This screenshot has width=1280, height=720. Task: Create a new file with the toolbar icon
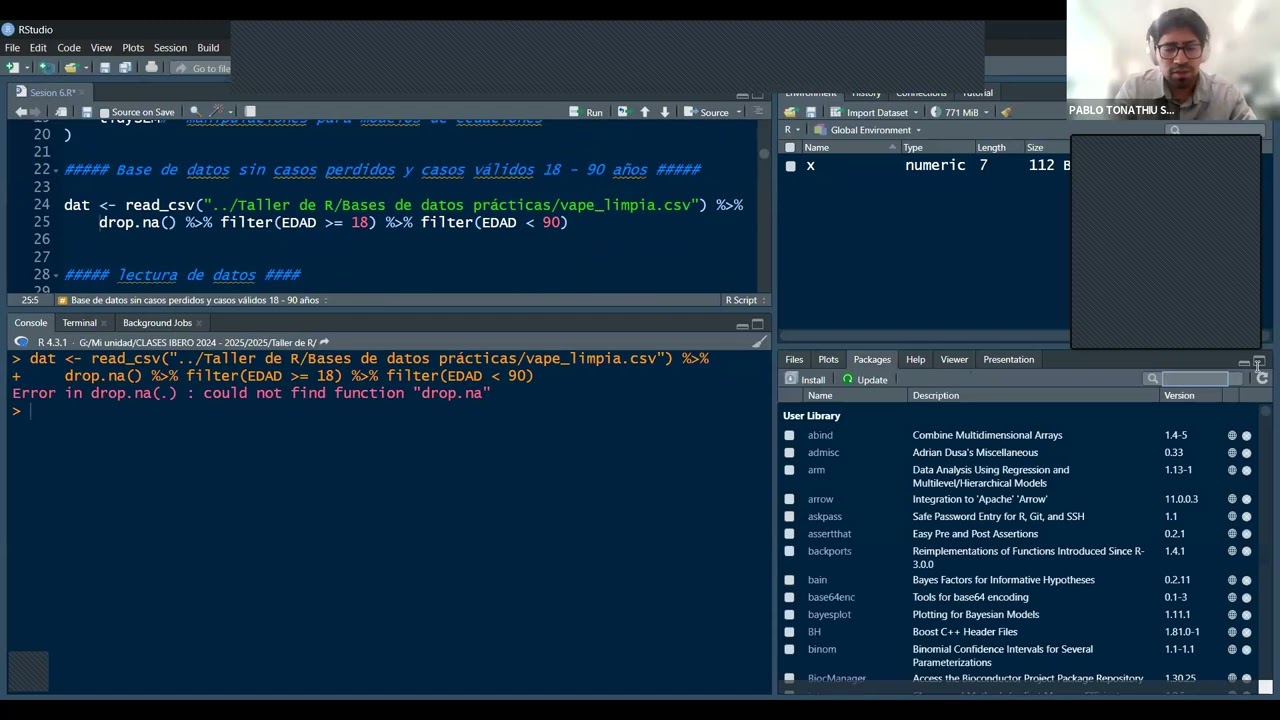12,68
